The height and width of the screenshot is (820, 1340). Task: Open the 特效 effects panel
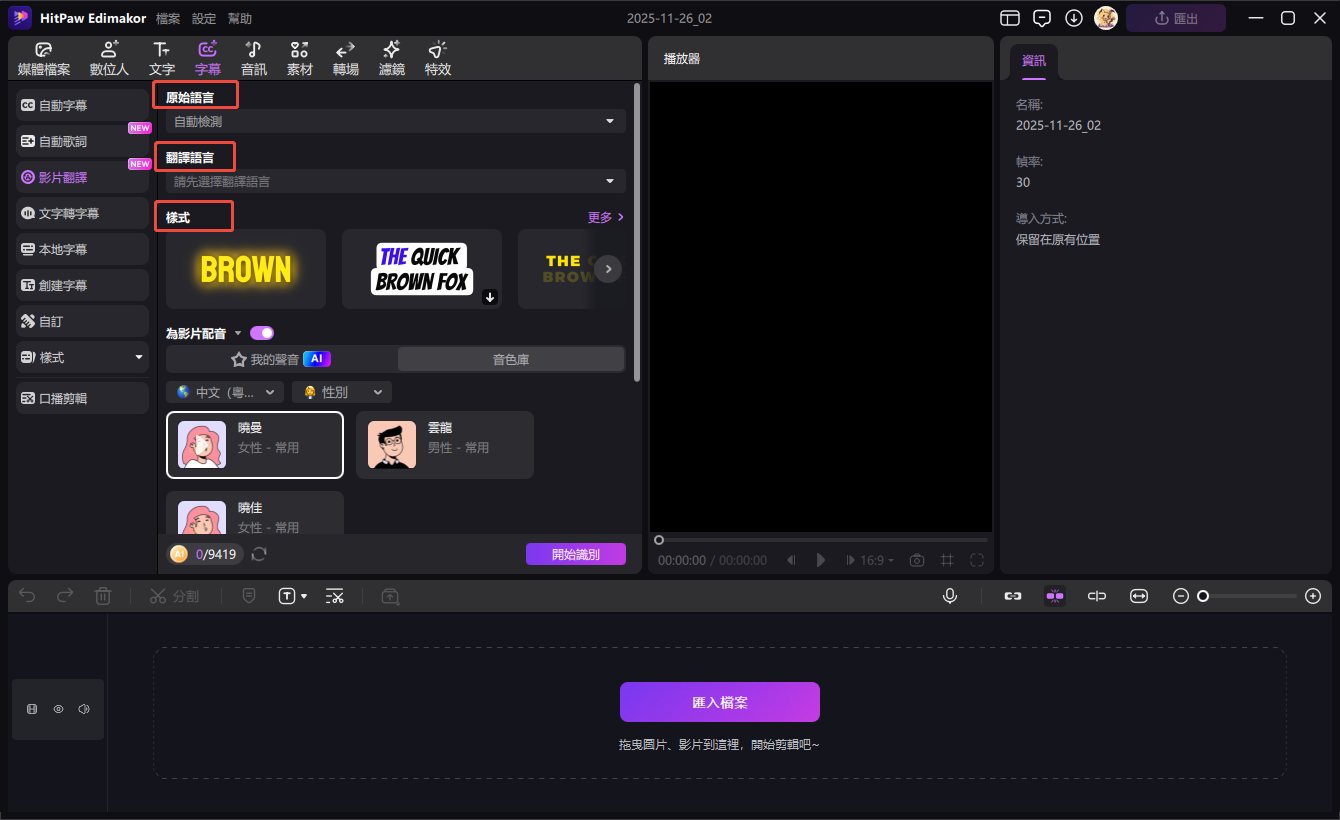coord(437,59)
